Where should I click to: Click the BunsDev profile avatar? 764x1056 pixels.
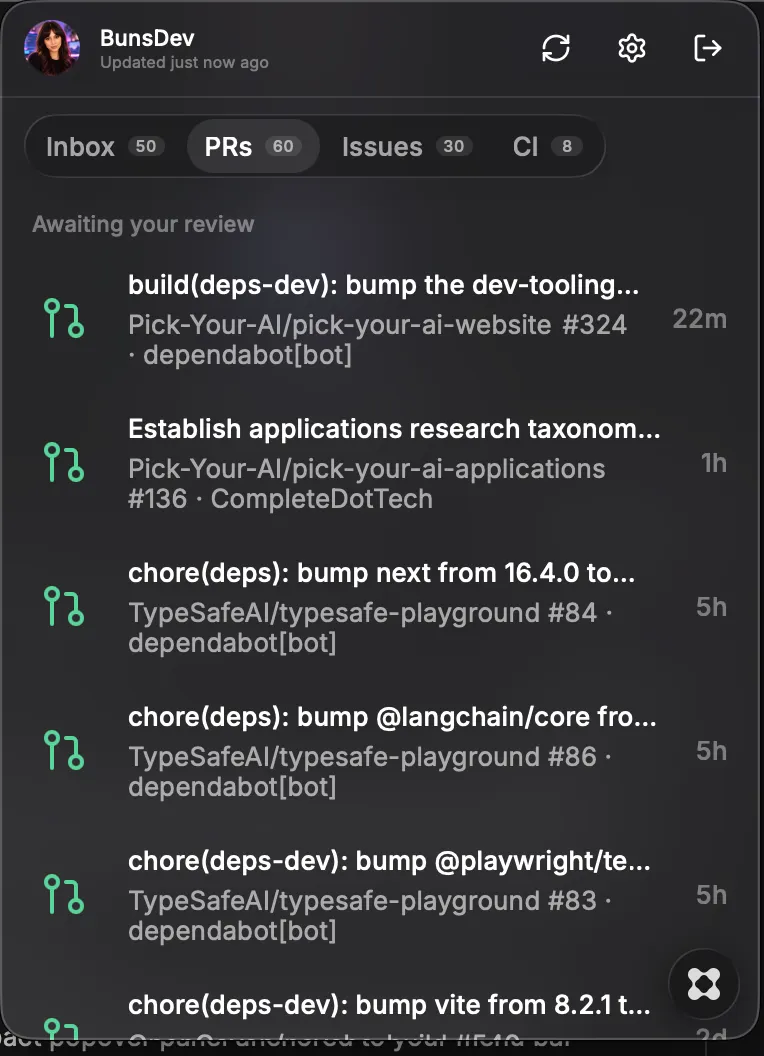[x=52, y=47]
